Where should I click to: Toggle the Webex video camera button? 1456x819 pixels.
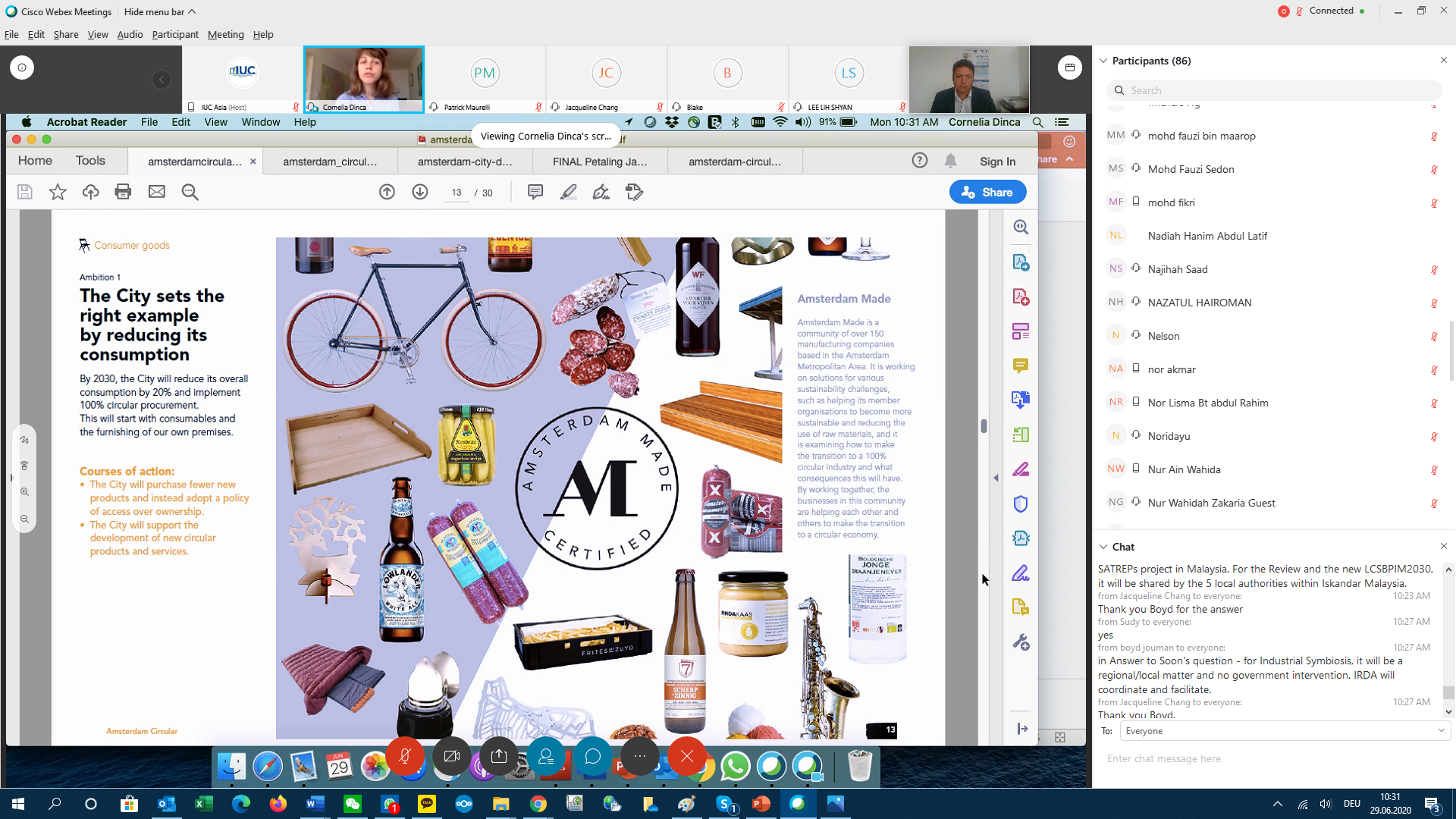point(452,756)
